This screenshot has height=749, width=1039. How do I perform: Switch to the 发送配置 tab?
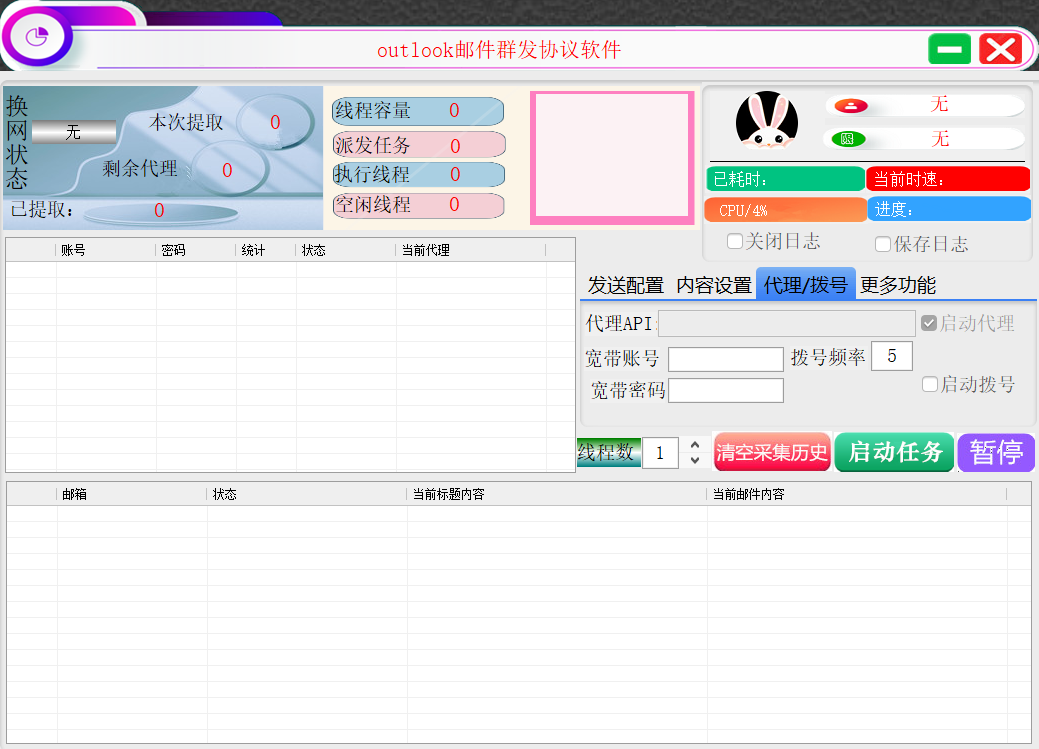(x=625, y=285)
